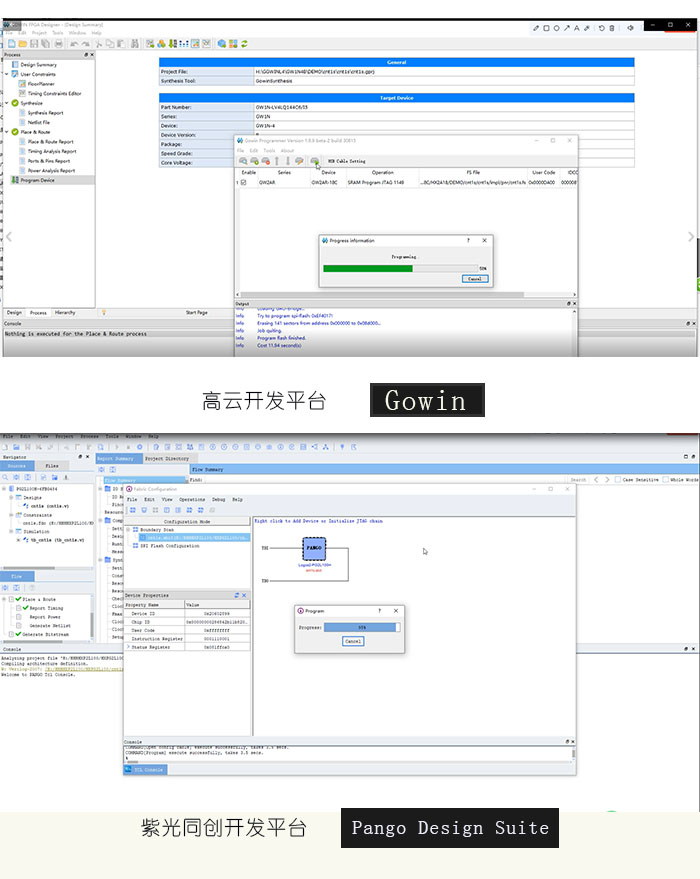The width and height of the screenshot is (700, 879).
Task: Click Open folder icon in Gowin toolbar
Action: click(x=22, y=44)
